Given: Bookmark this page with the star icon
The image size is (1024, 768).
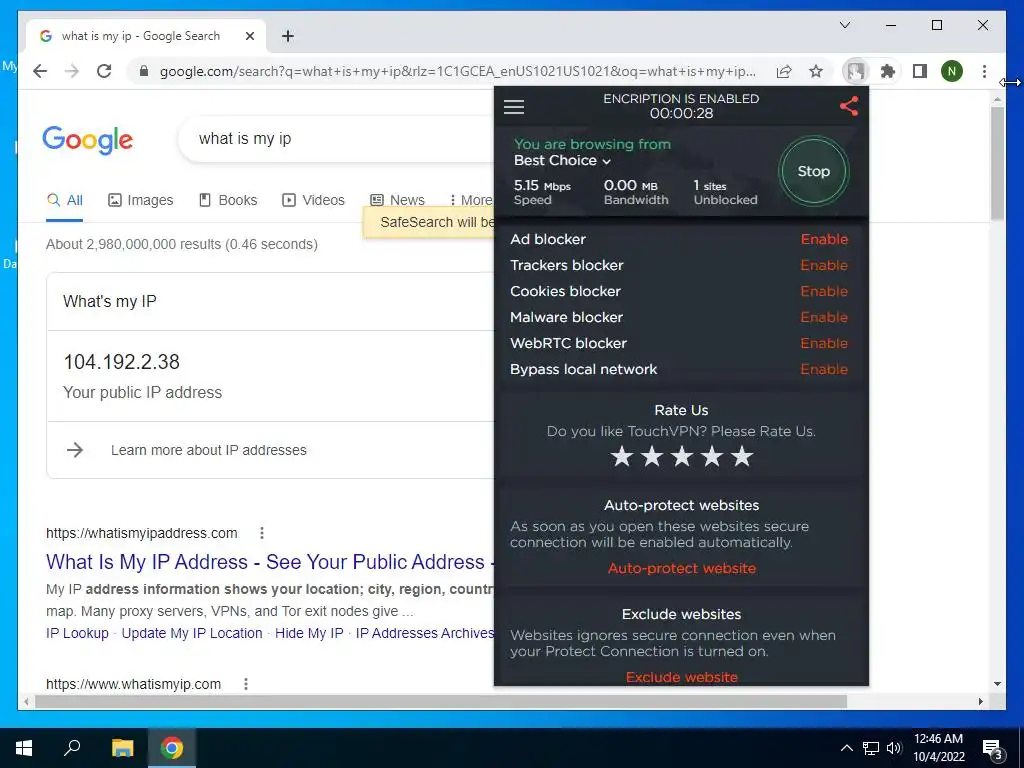Looking at the screenshot, I should pos(816,71).
